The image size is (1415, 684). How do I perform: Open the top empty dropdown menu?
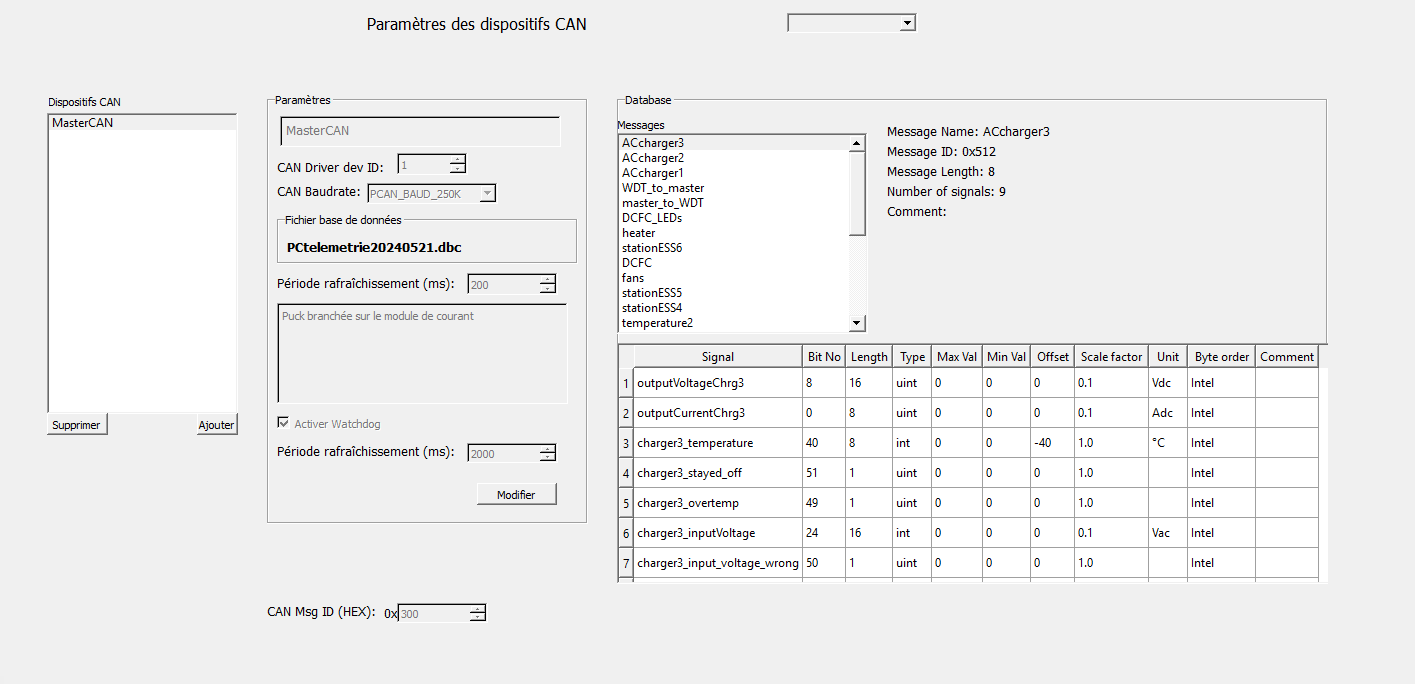click(851, 23)
